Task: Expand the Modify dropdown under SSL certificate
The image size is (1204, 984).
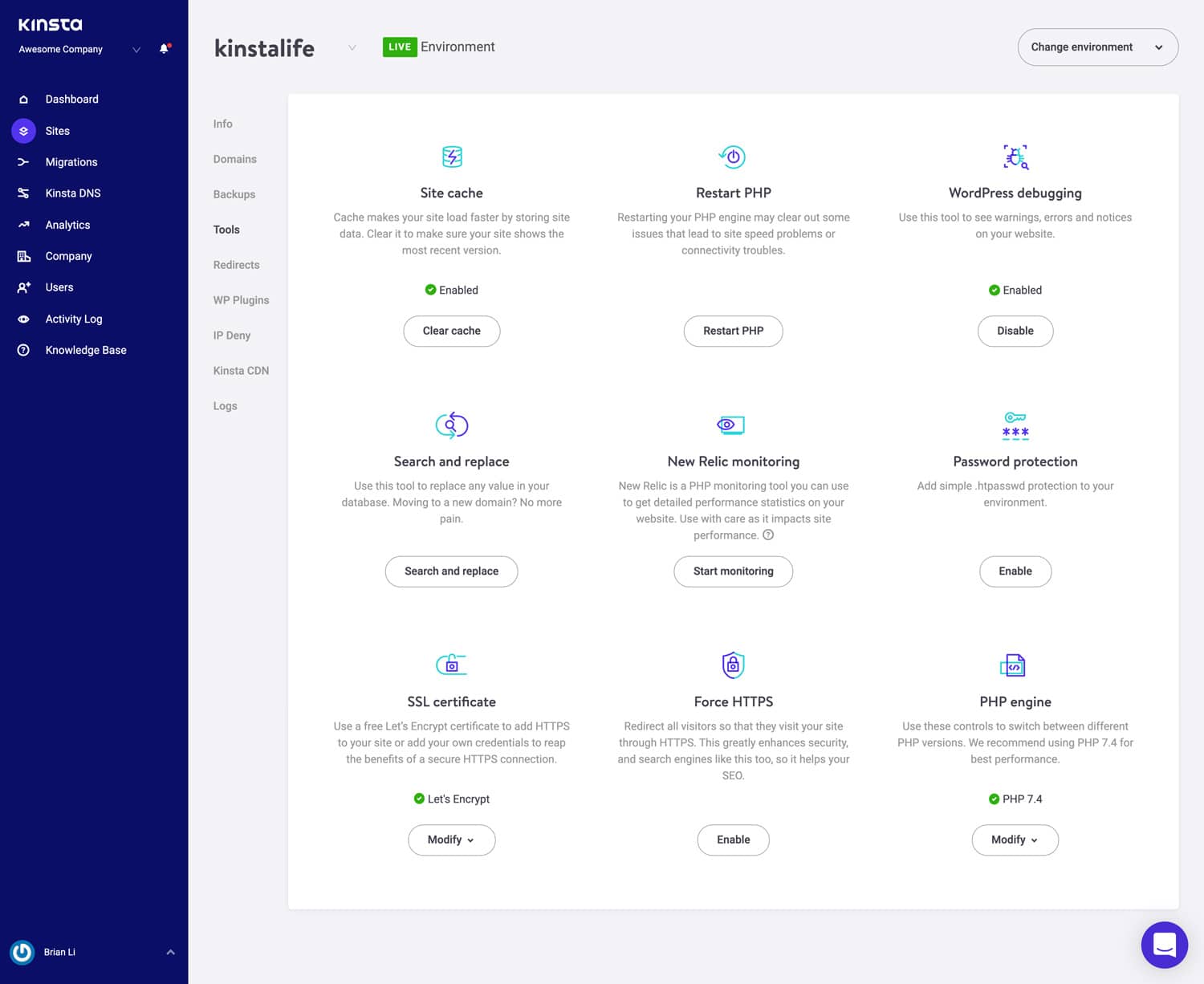Action: (451, 840)
